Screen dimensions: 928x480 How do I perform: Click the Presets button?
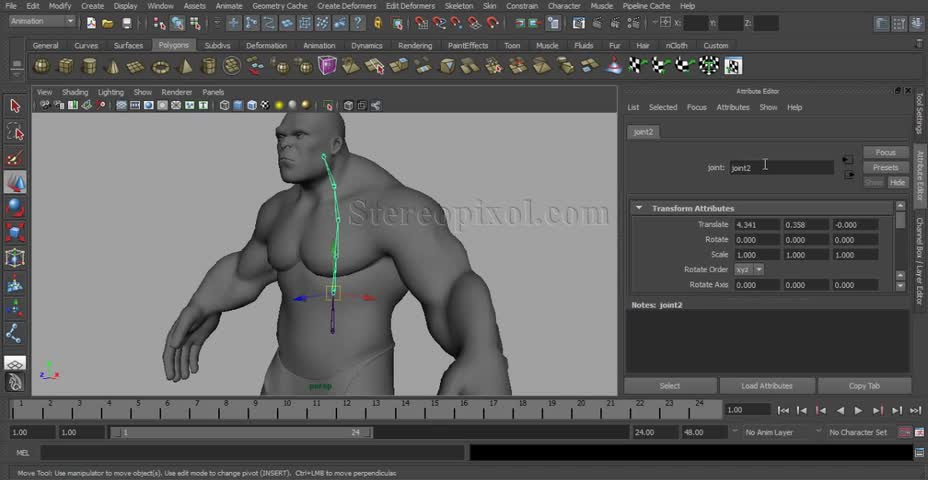click(x=885, y=167)
